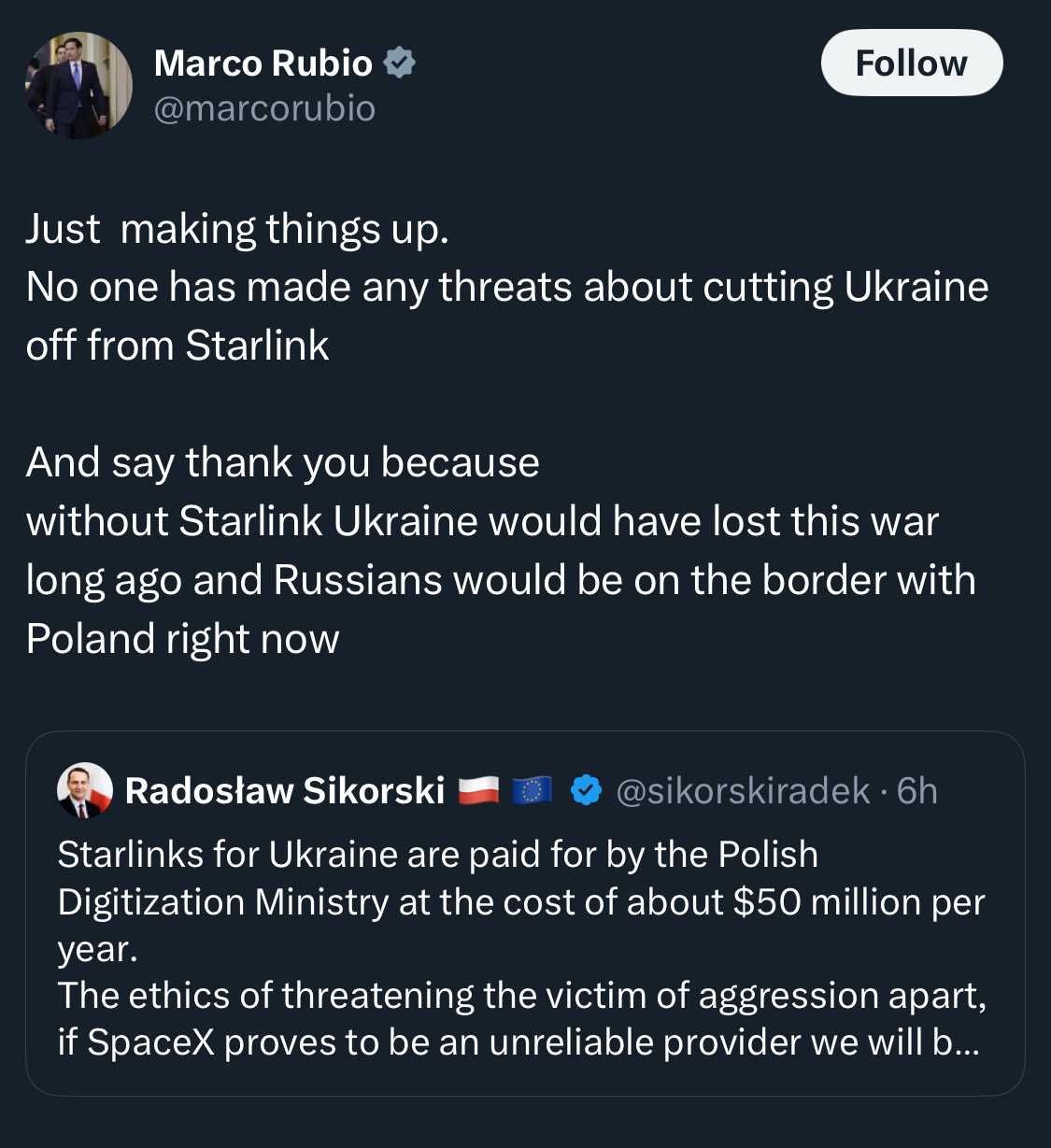Click the EU flag emoji icon
This screenshot has height=1148, width=1051.
point(533,791)
